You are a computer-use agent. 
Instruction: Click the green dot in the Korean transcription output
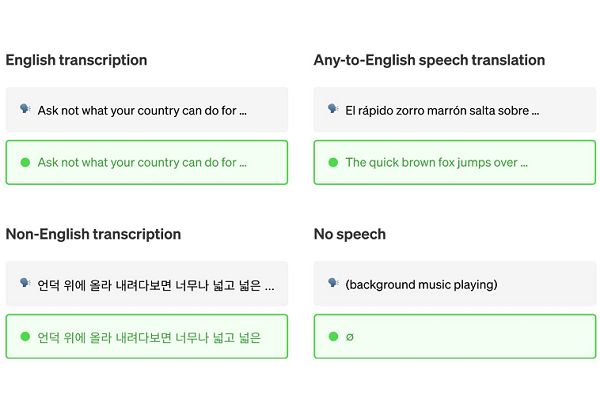pos(25,337)
